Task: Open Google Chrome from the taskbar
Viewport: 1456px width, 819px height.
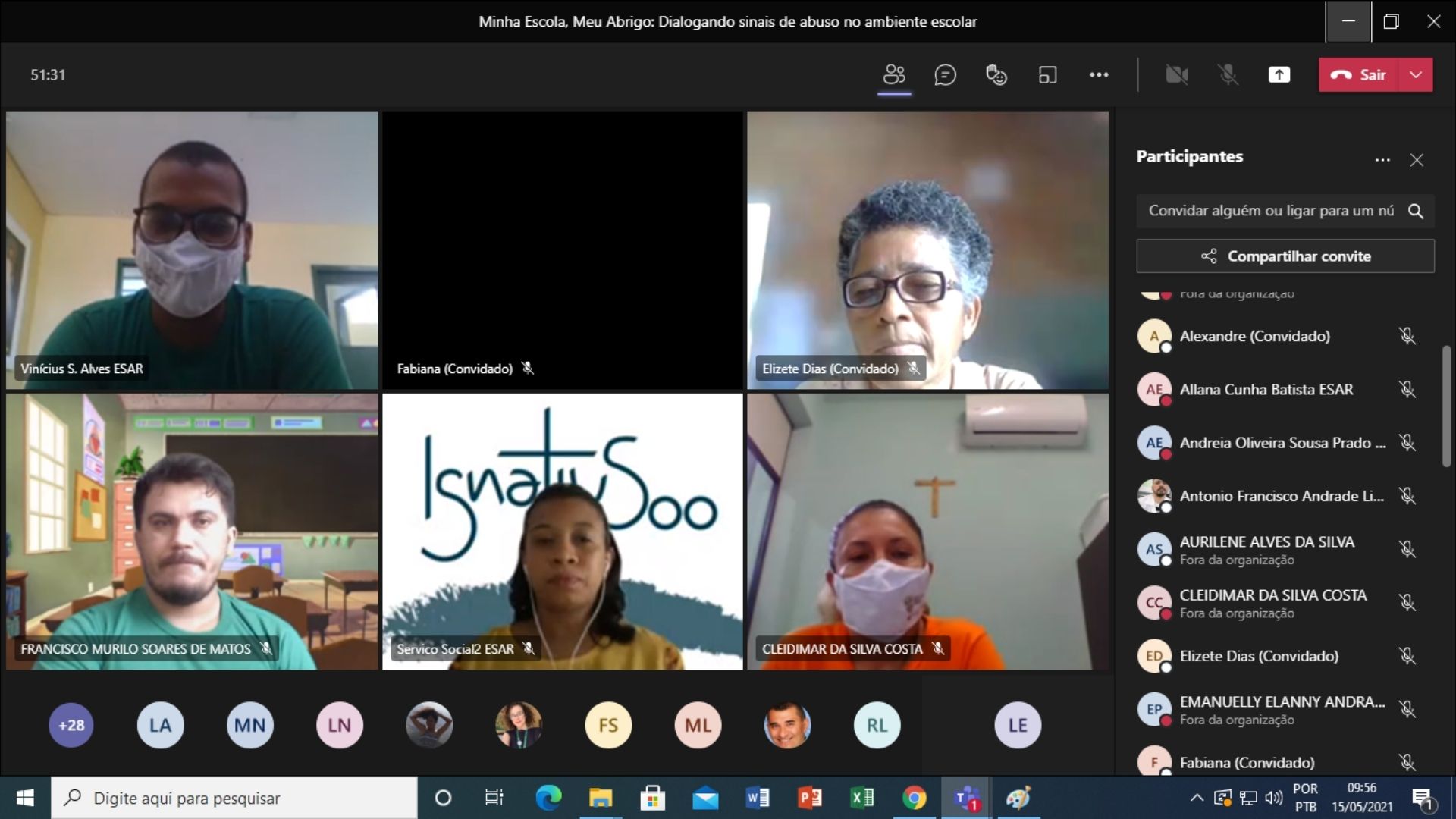Action: [914, 798]
